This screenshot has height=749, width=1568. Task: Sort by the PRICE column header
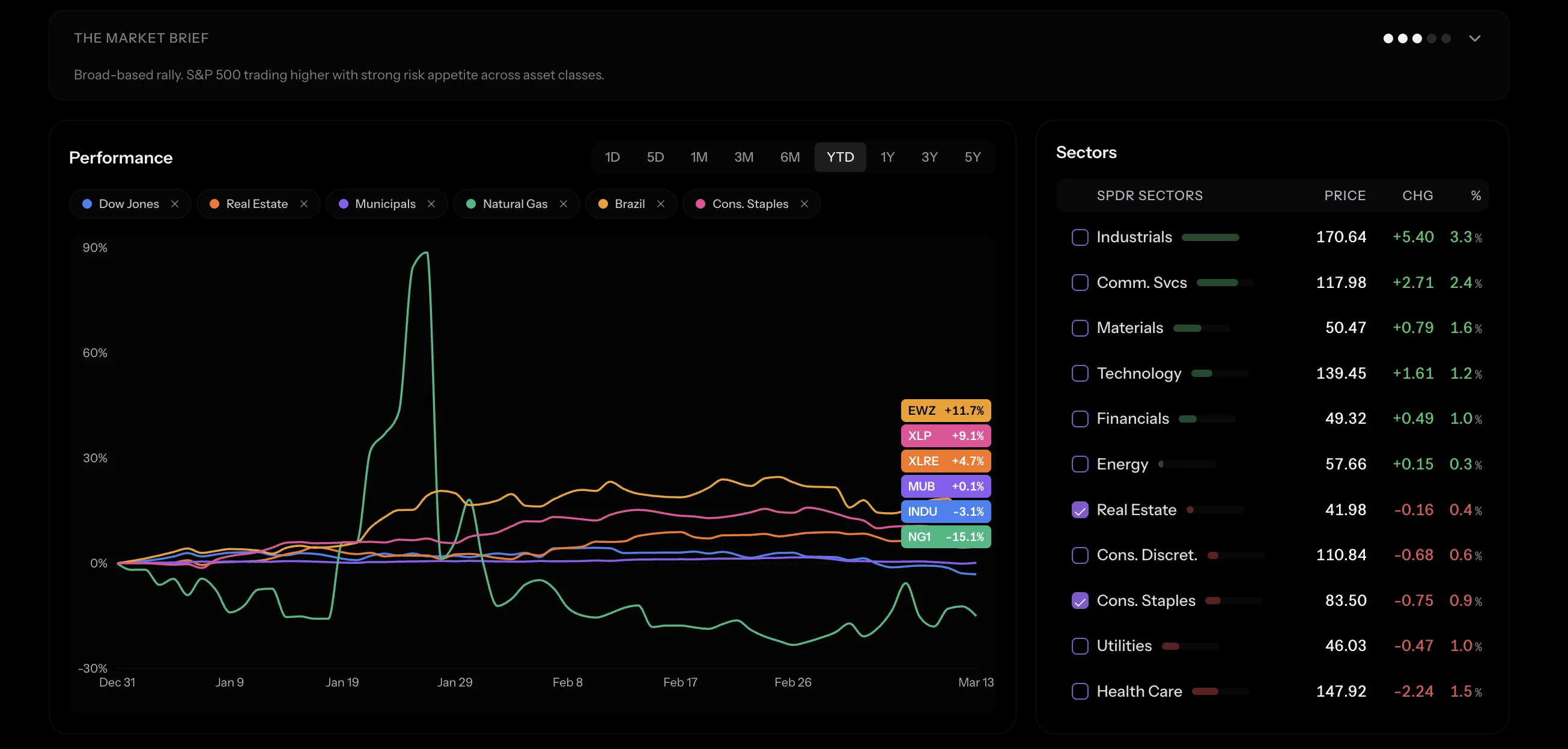[x=1345, y=195]
